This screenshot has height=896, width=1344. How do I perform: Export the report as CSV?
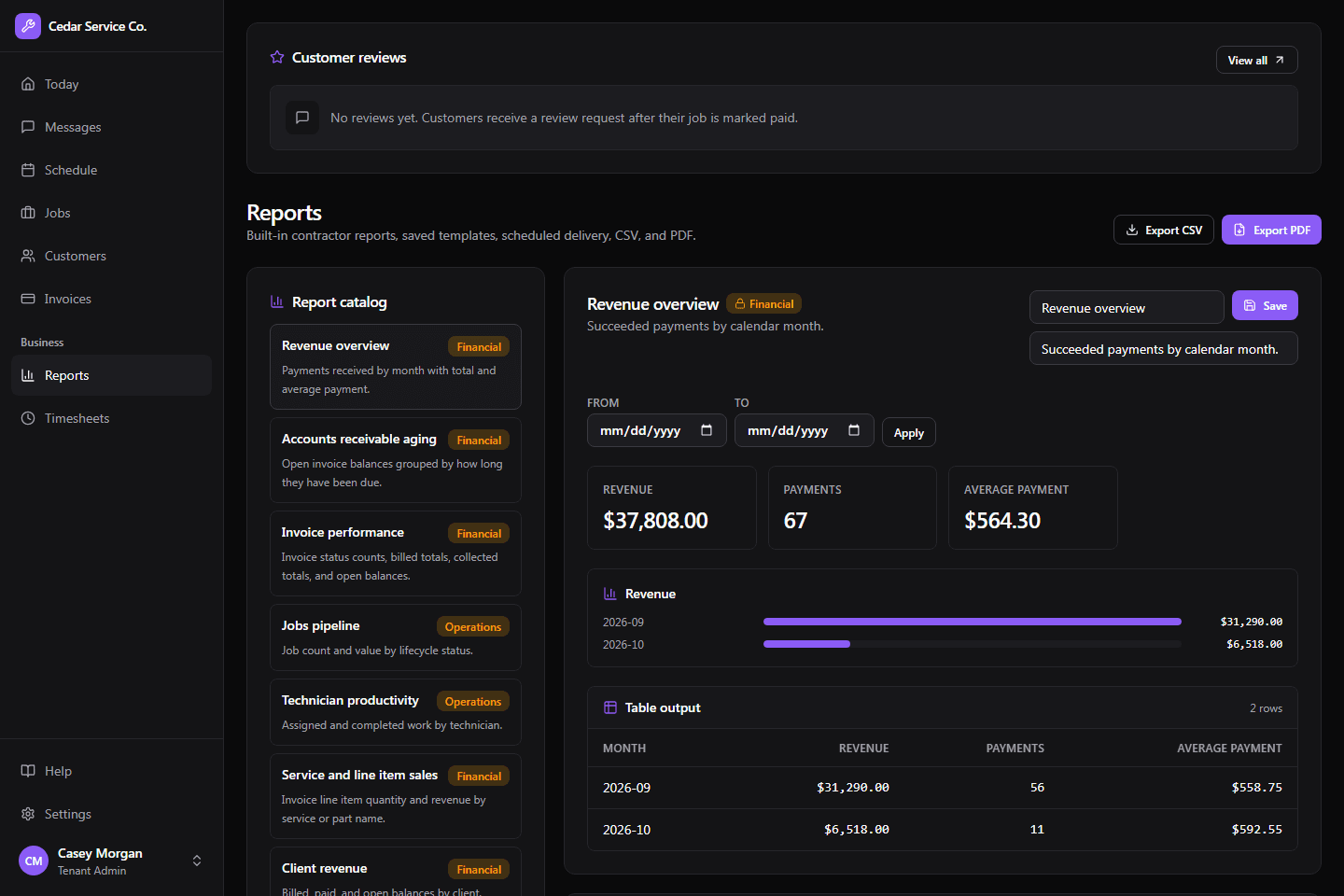[1164, 230]
